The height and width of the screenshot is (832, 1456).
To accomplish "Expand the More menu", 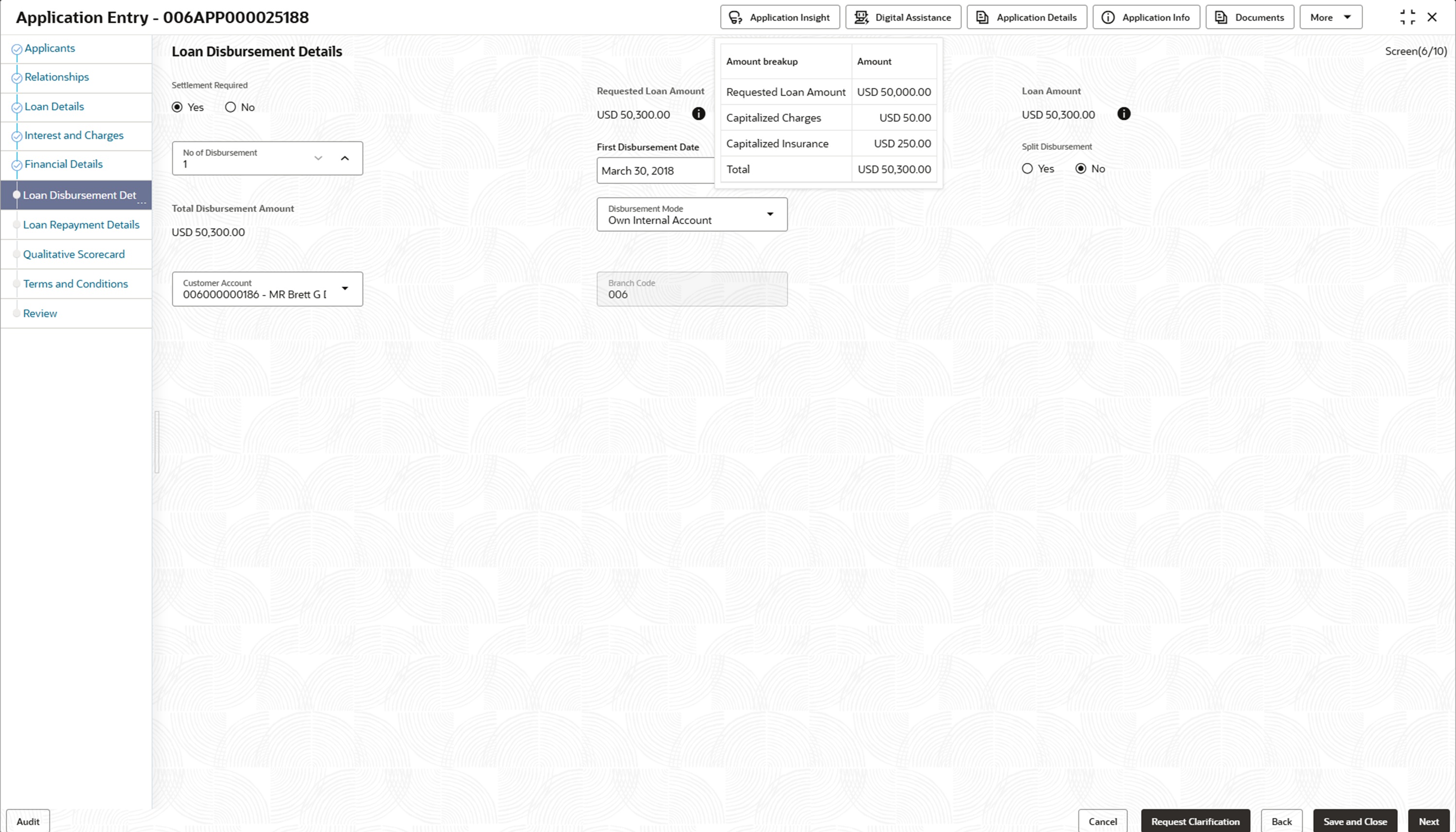I will (1330, 17).
